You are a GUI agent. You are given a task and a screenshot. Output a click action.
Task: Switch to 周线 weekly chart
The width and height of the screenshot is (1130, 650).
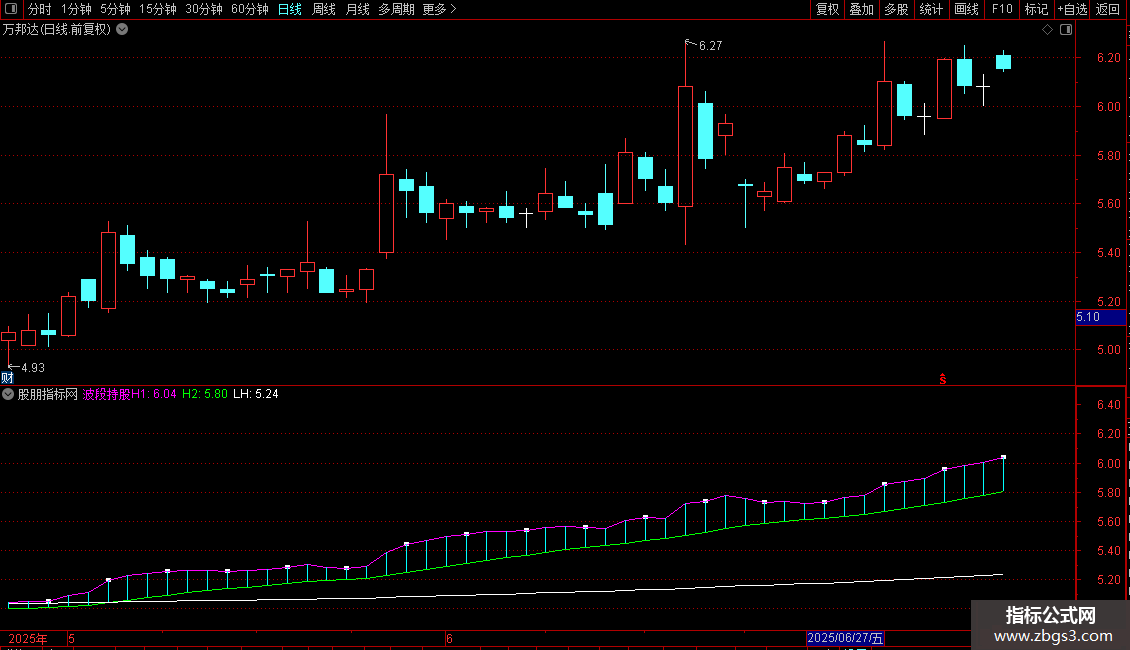[324, 9]
